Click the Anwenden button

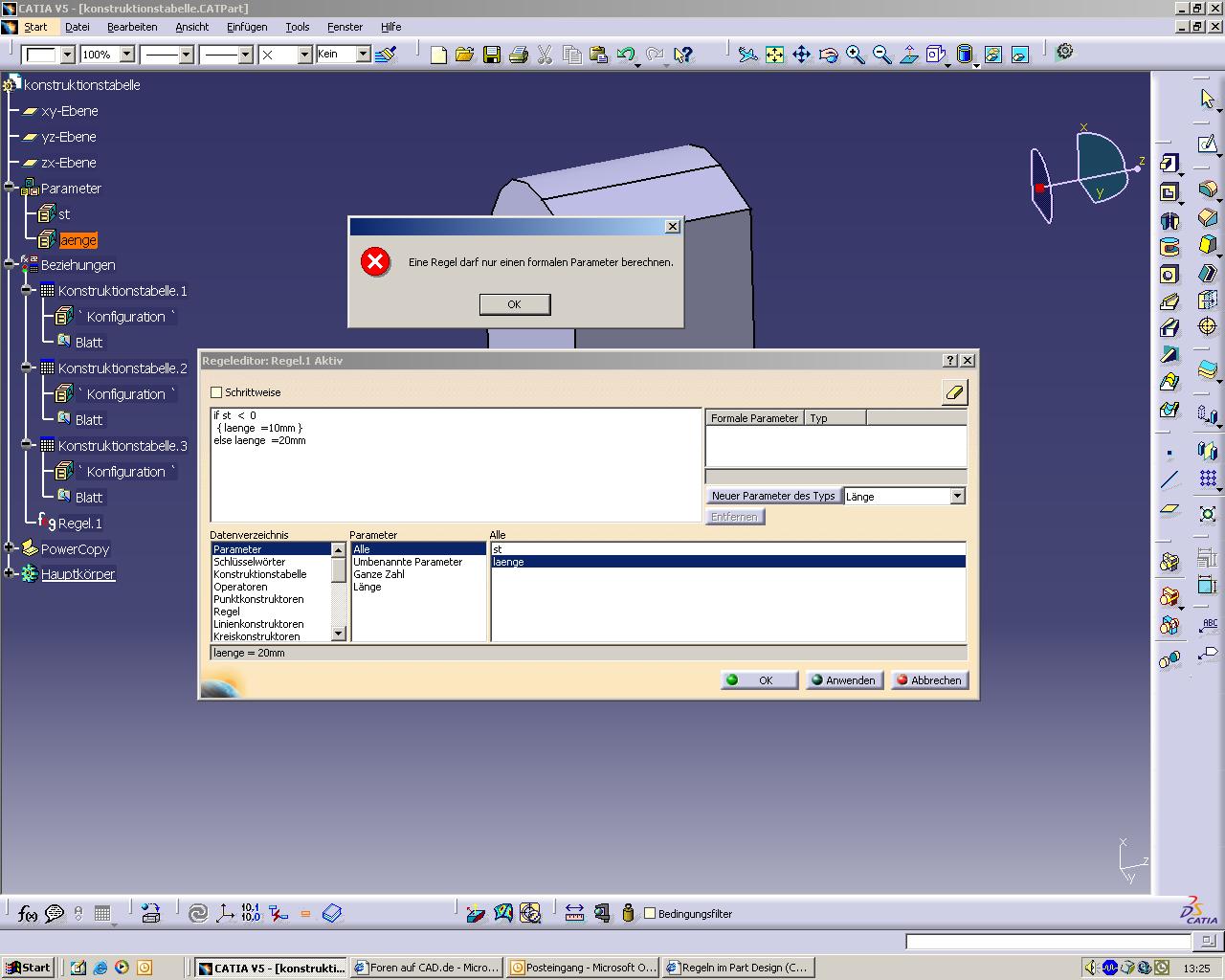[x=843, y=680]
